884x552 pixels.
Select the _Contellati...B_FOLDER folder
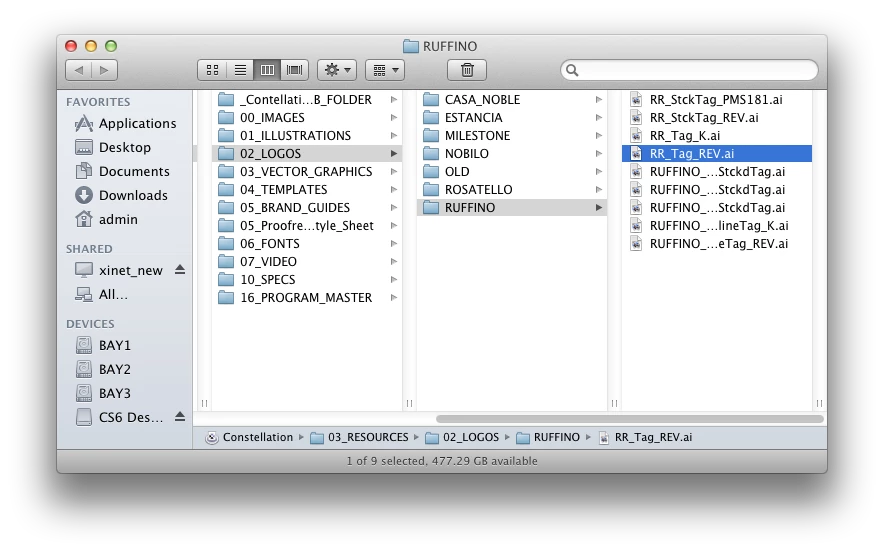(x=307, y=100)
